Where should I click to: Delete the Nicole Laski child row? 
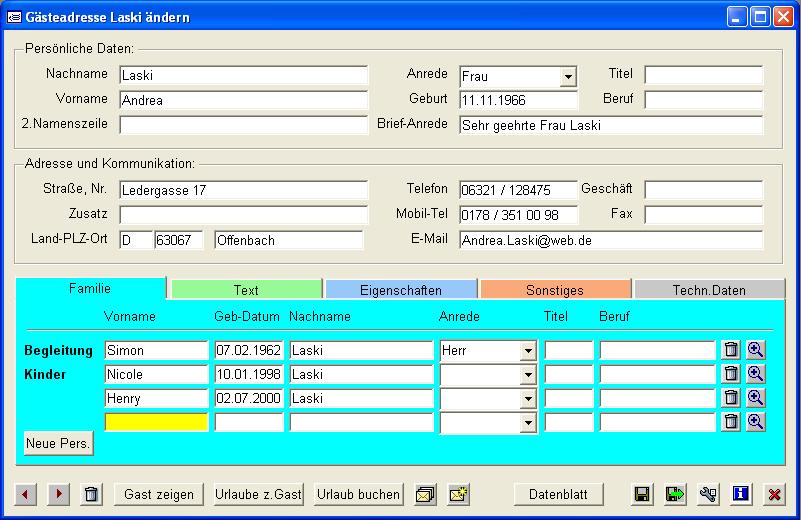tap(731, 374)
